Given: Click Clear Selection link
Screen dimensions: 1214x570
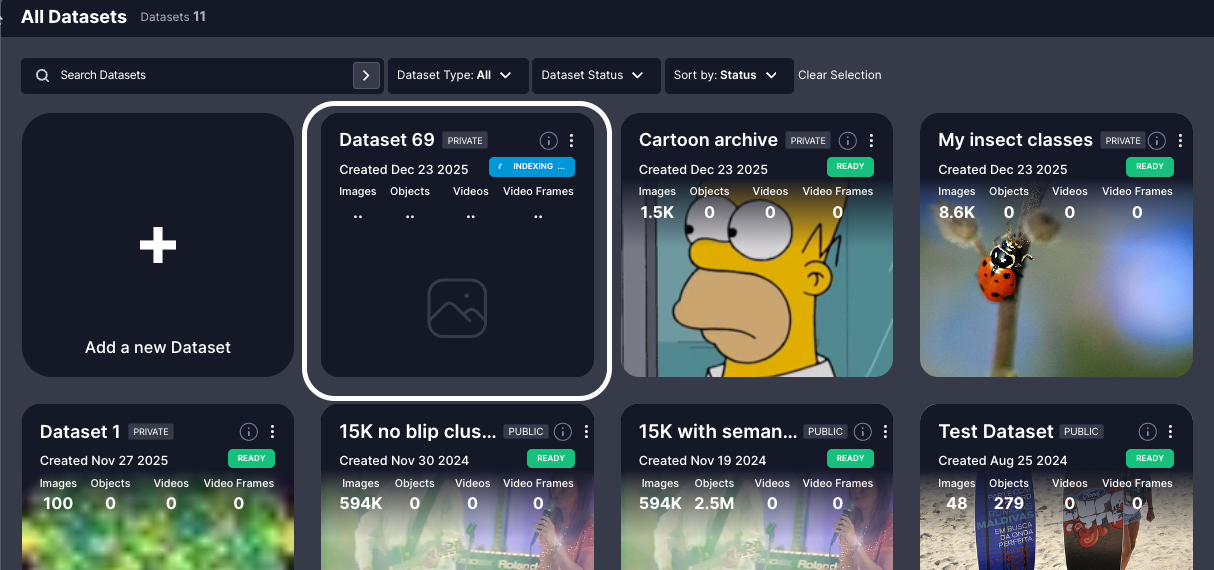Looking at the screenshot, I should tap(840, 75).
